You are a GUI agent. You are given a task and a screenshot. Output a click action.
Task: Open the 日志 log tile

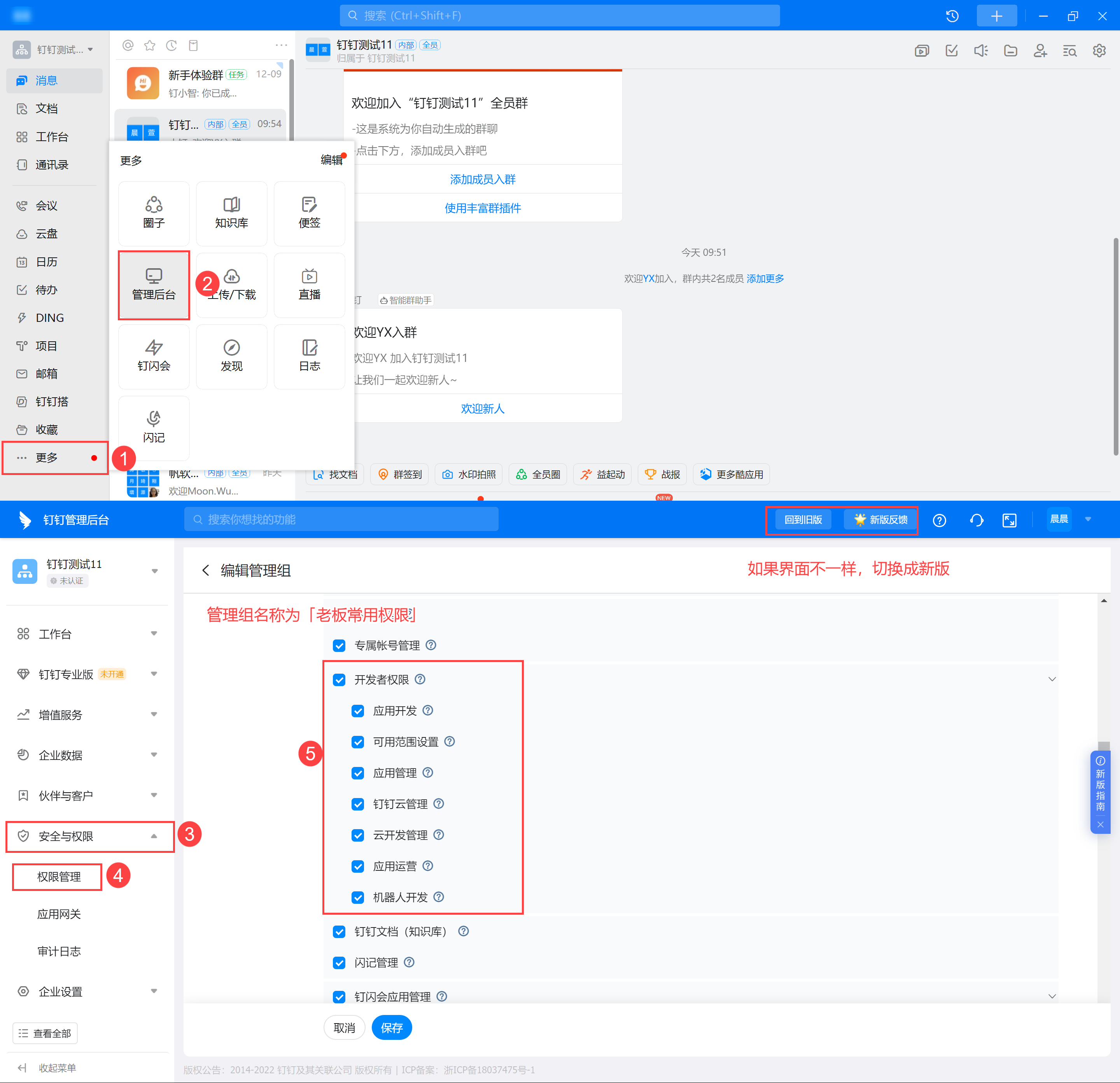(309, 356)
